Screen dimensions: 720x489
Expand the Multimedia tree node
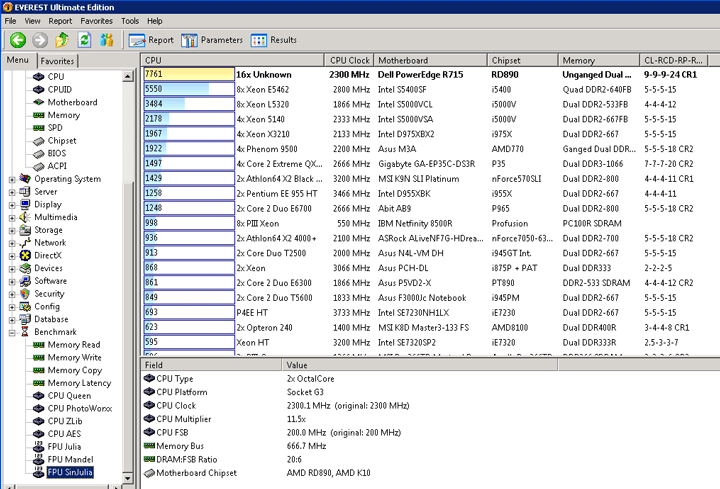12,218
